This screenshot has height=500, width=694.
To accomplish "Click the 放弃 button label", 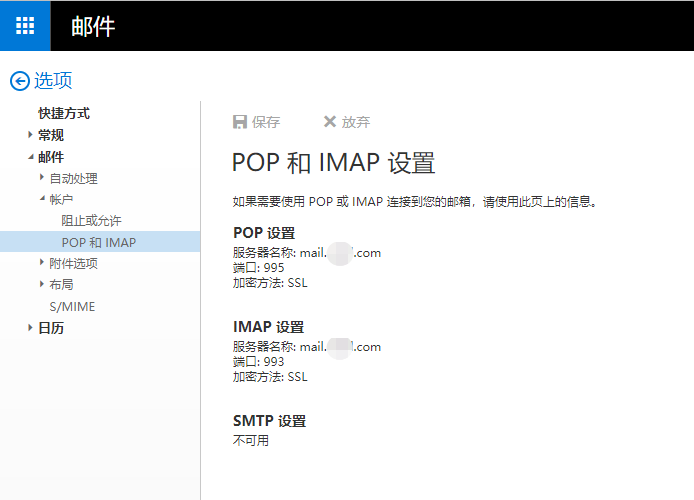I will pyautogui.click(x=356, y=122).
